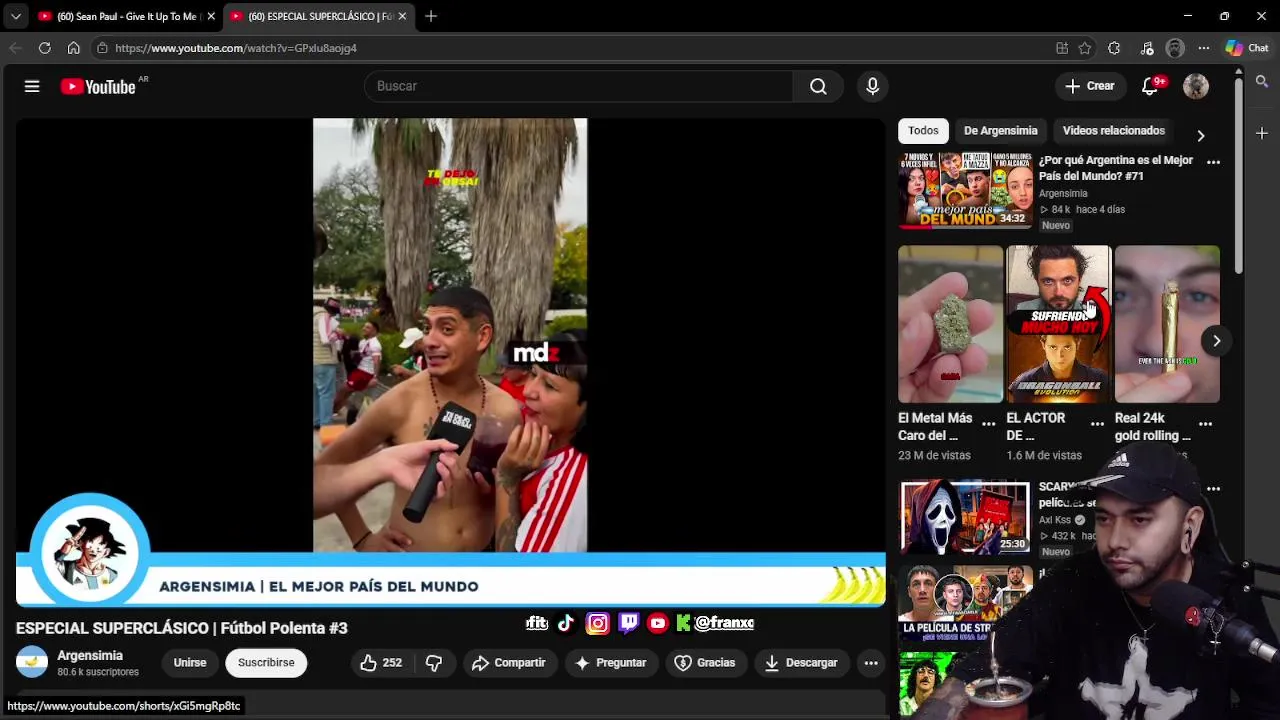This screenshot has width=1280, height=720.
Task: Close the ESPECIAL SUPERCLÁSICO tab
Action: [403, 16]
